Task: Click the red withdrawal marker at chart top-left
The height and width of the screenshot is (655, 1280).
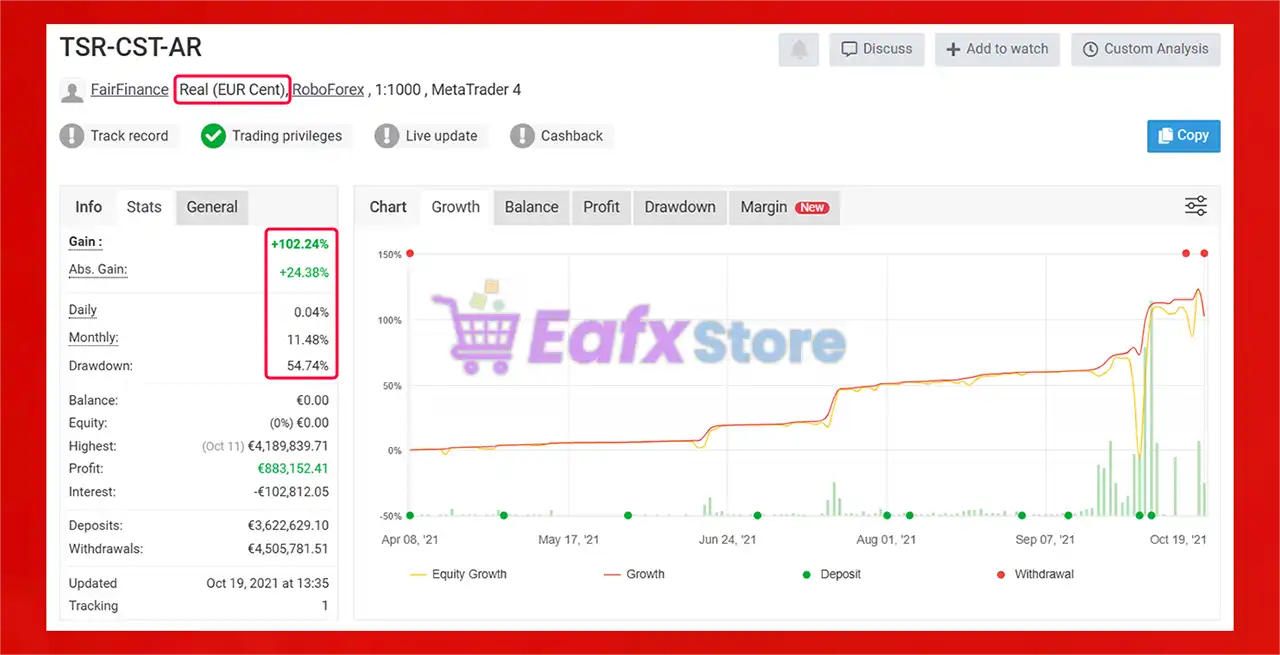Action: [410, 254]
